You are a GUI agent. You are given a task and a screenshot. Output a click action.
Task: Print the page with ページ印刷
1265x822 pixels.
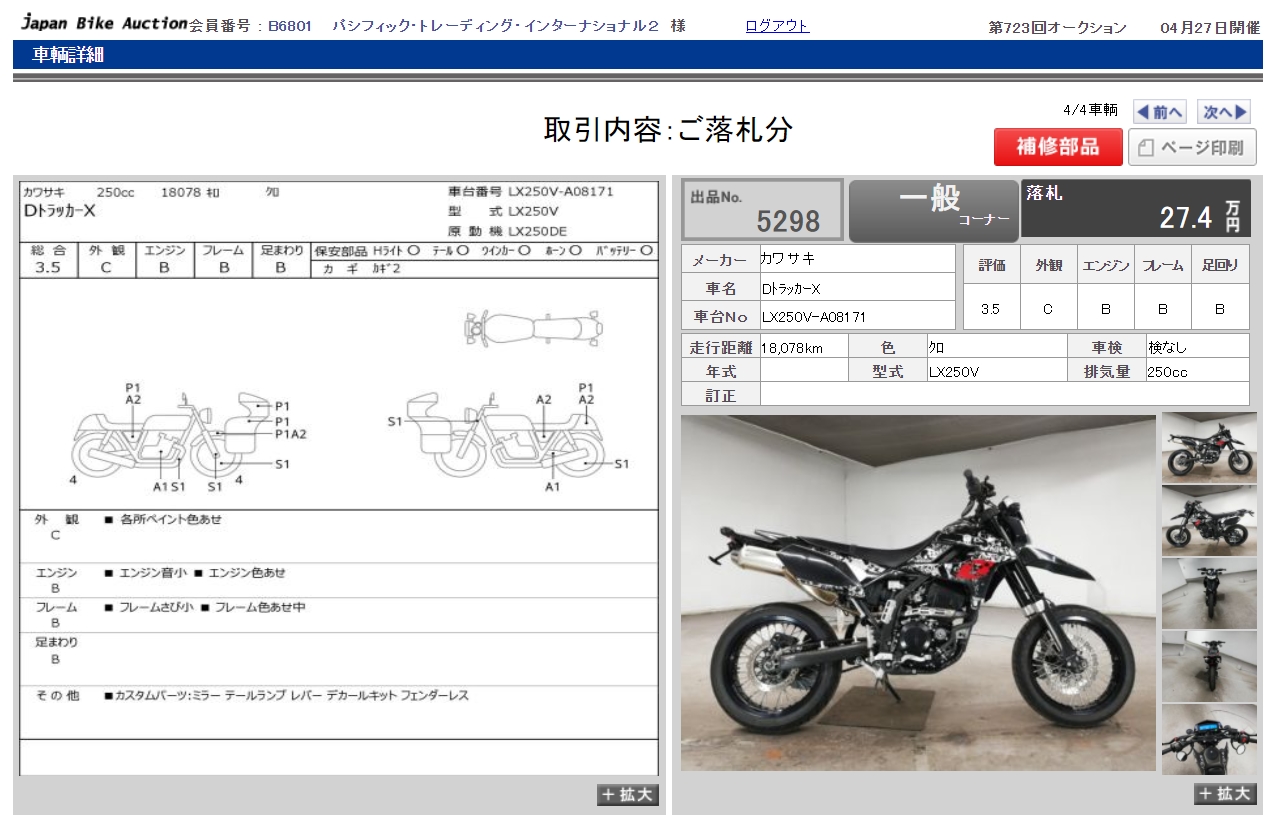(1192, 148)
